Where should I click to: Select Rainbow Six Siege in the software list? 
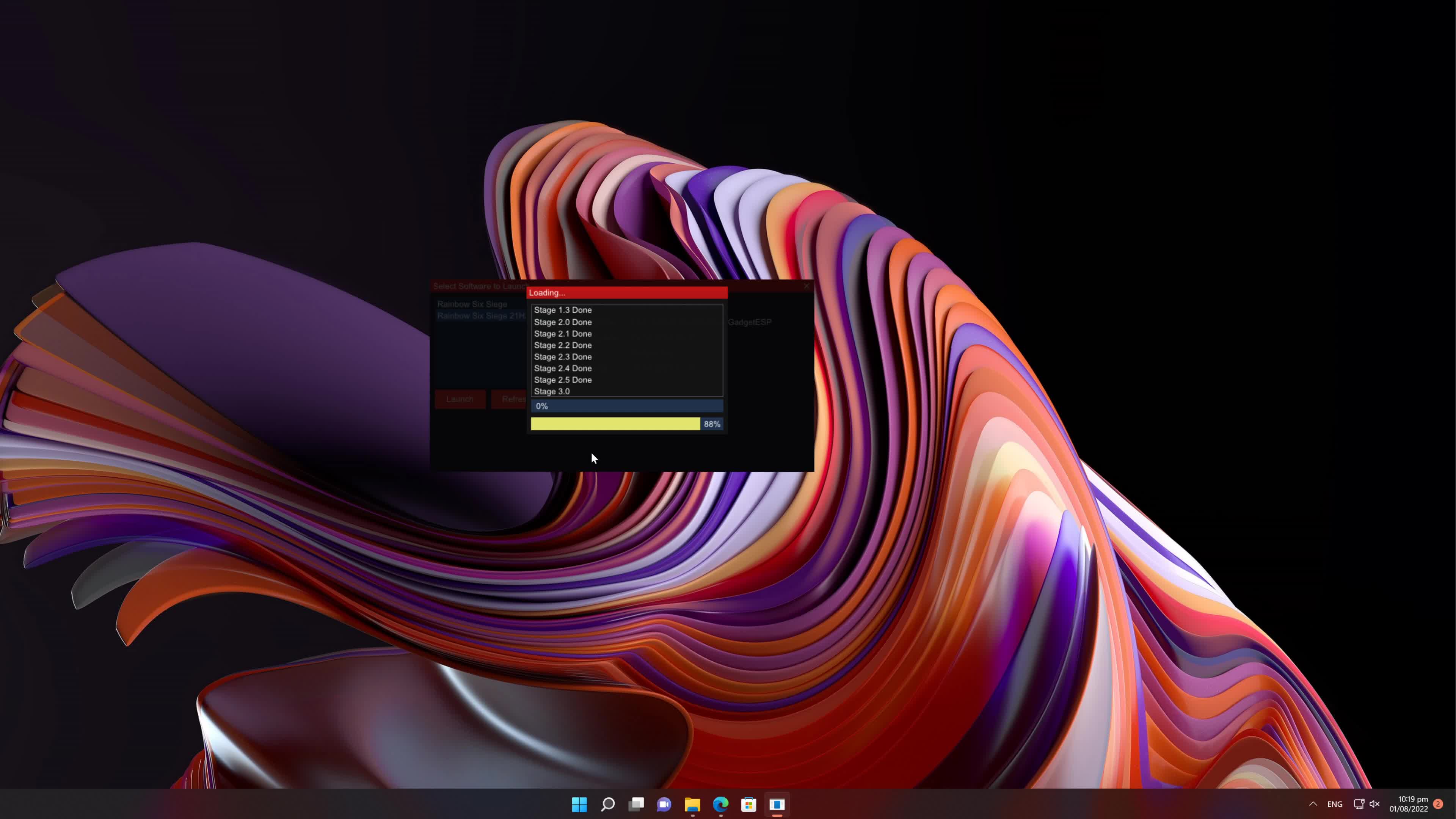[472, 304]
